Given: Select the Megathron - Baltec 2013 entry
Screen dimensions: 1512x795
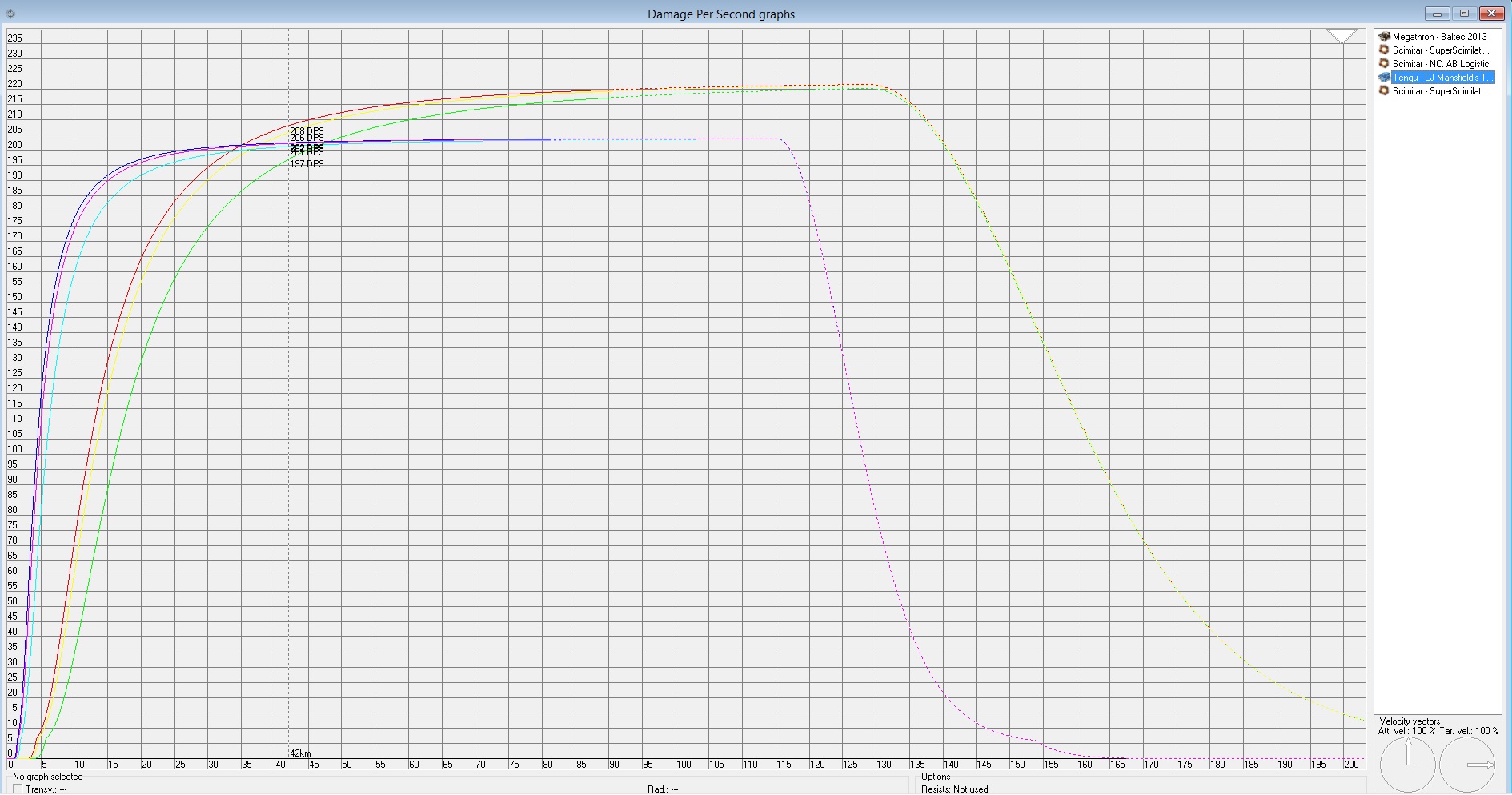Looking at the screenshot, I should (x=1439, y=37).
